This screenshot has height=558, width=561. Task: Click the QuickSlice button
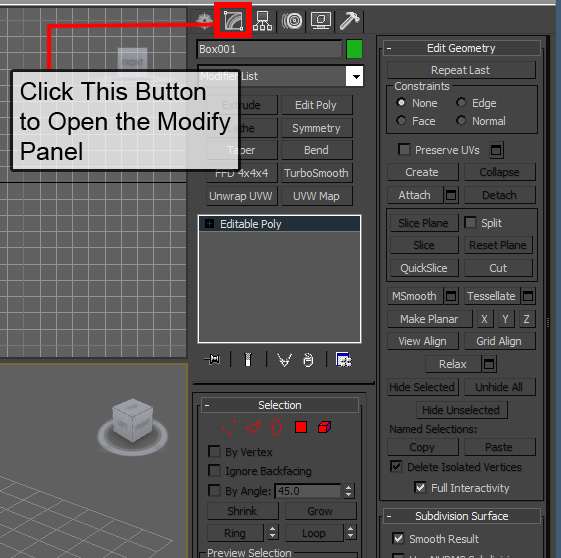click(x=424, y=268)
